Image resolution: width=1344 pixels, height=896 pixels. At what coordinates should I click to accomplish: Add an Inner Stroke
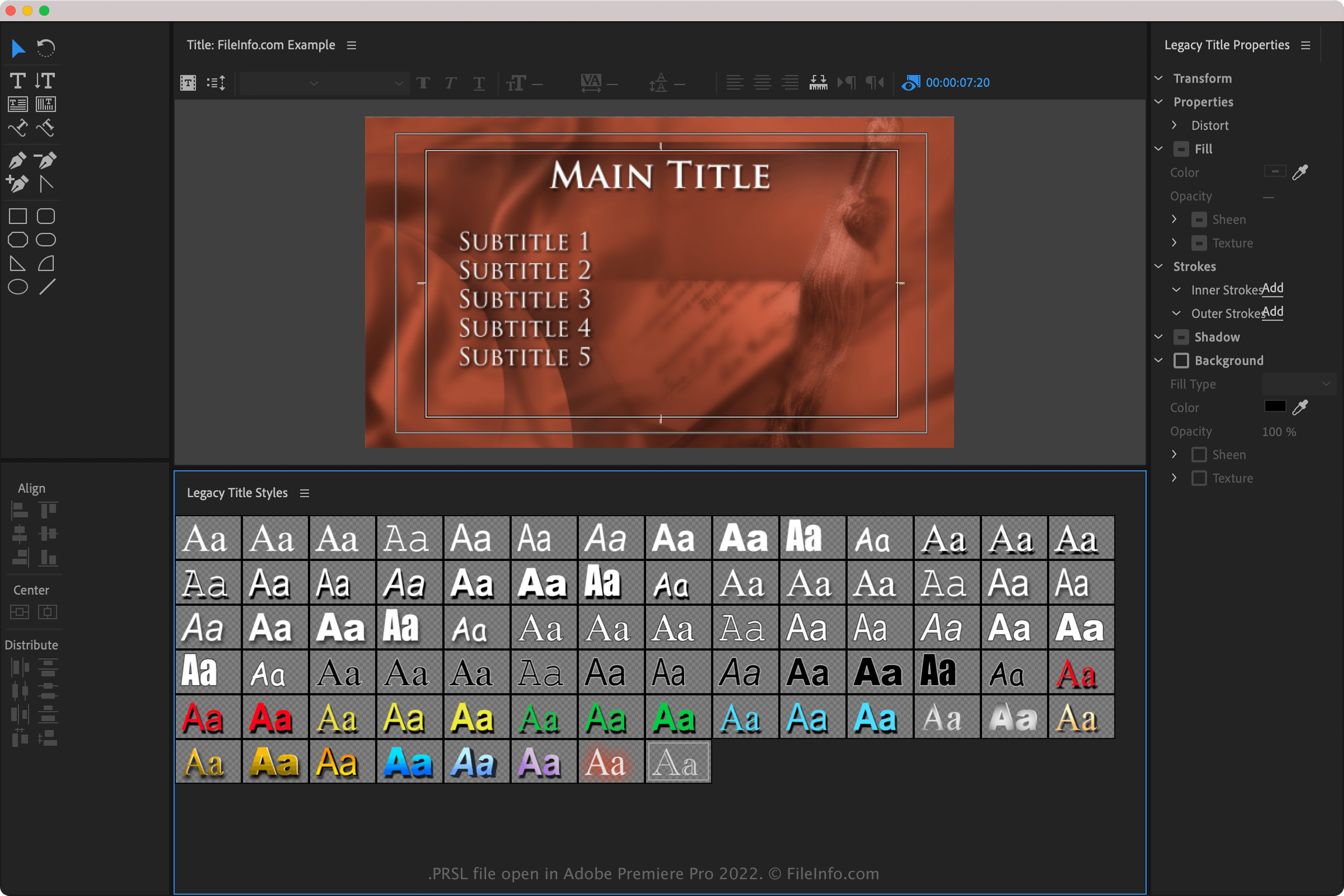pyautogui.click(x=1272, y=288)
